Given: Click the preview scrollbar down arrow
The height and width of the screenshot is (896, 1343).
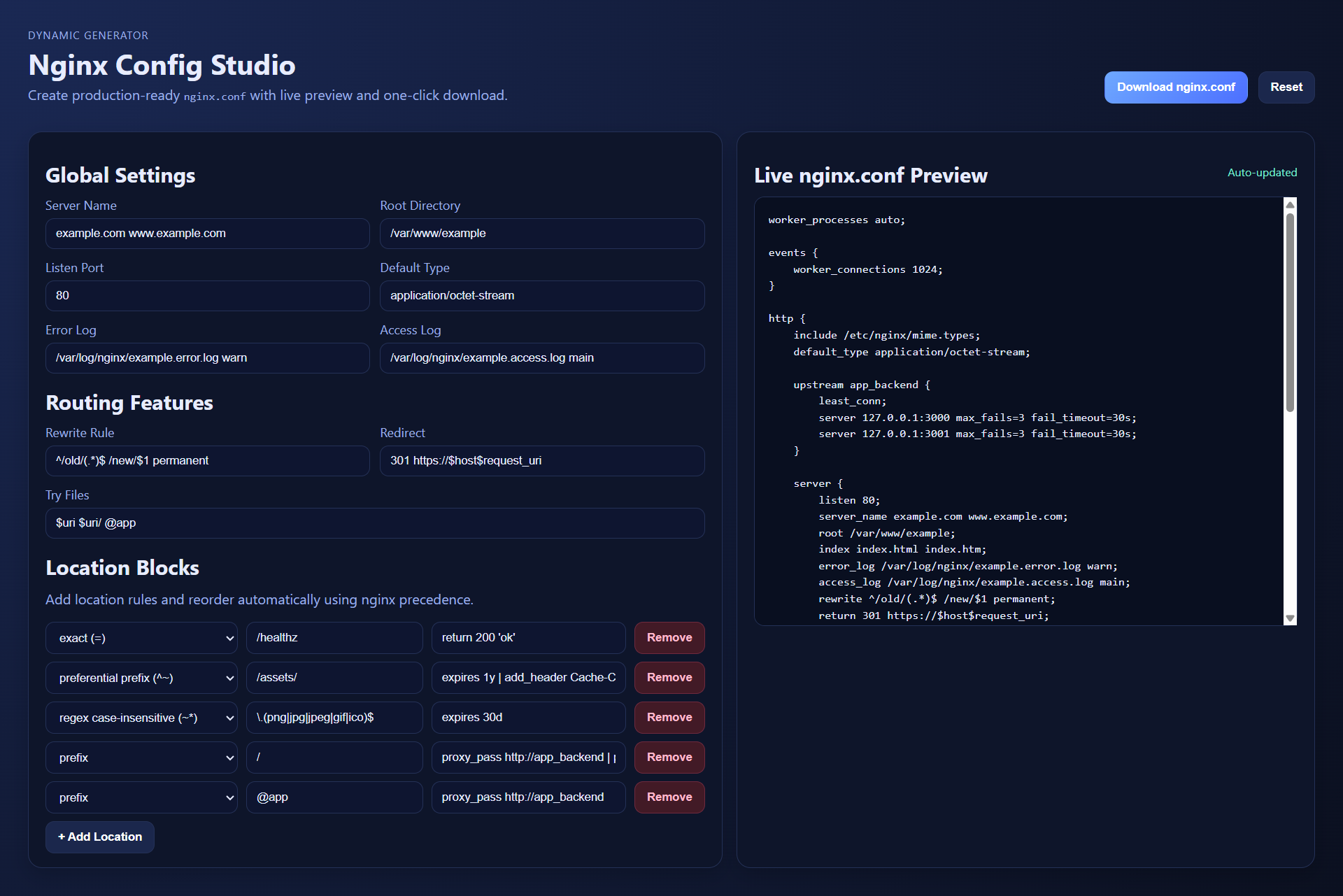Looking at the screenshot, I should click(x=1291, y=618).
